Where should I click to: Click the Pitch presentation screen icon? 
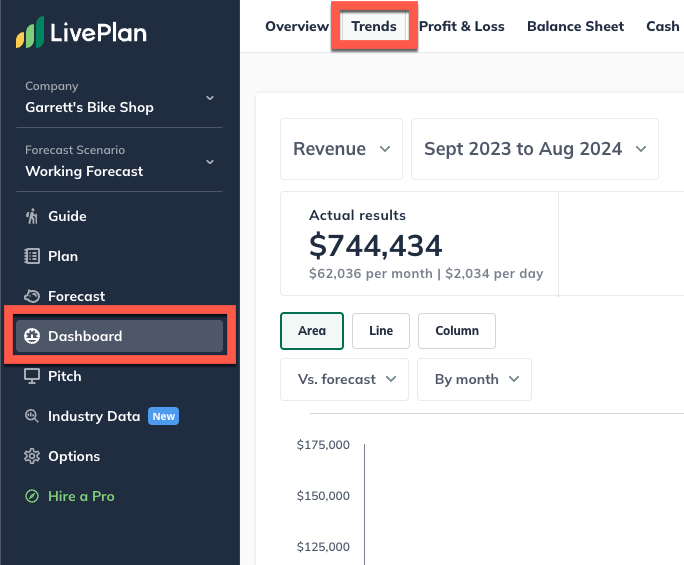tap(31, 376)
